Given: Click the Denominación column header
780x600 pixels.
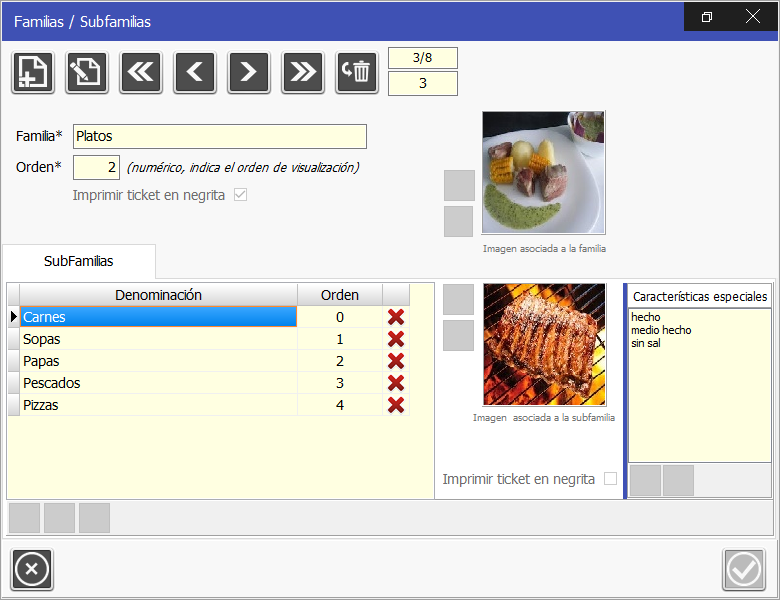Looking at the screenshot, I should pyautogui.click(x=158, y=295).
